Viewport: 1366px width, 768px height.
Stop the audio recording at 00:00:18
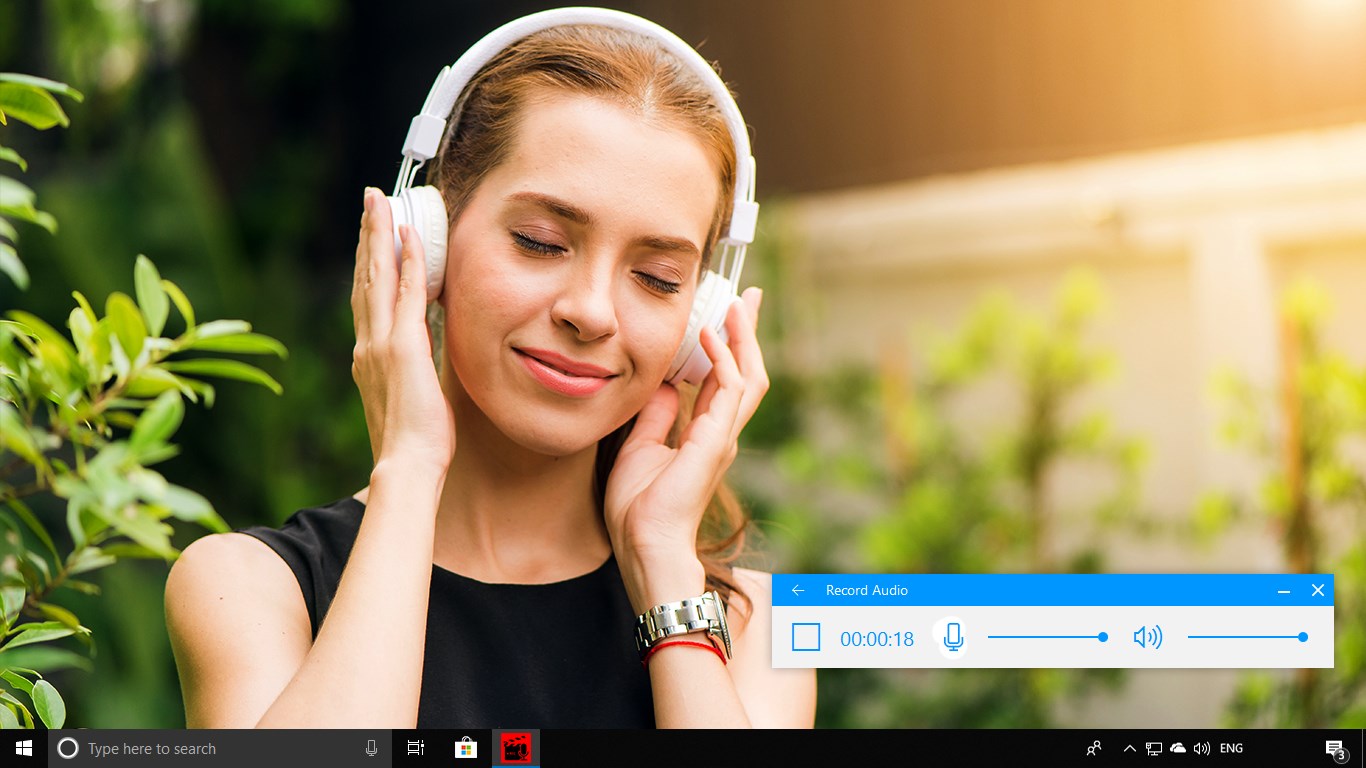point(806,637)
